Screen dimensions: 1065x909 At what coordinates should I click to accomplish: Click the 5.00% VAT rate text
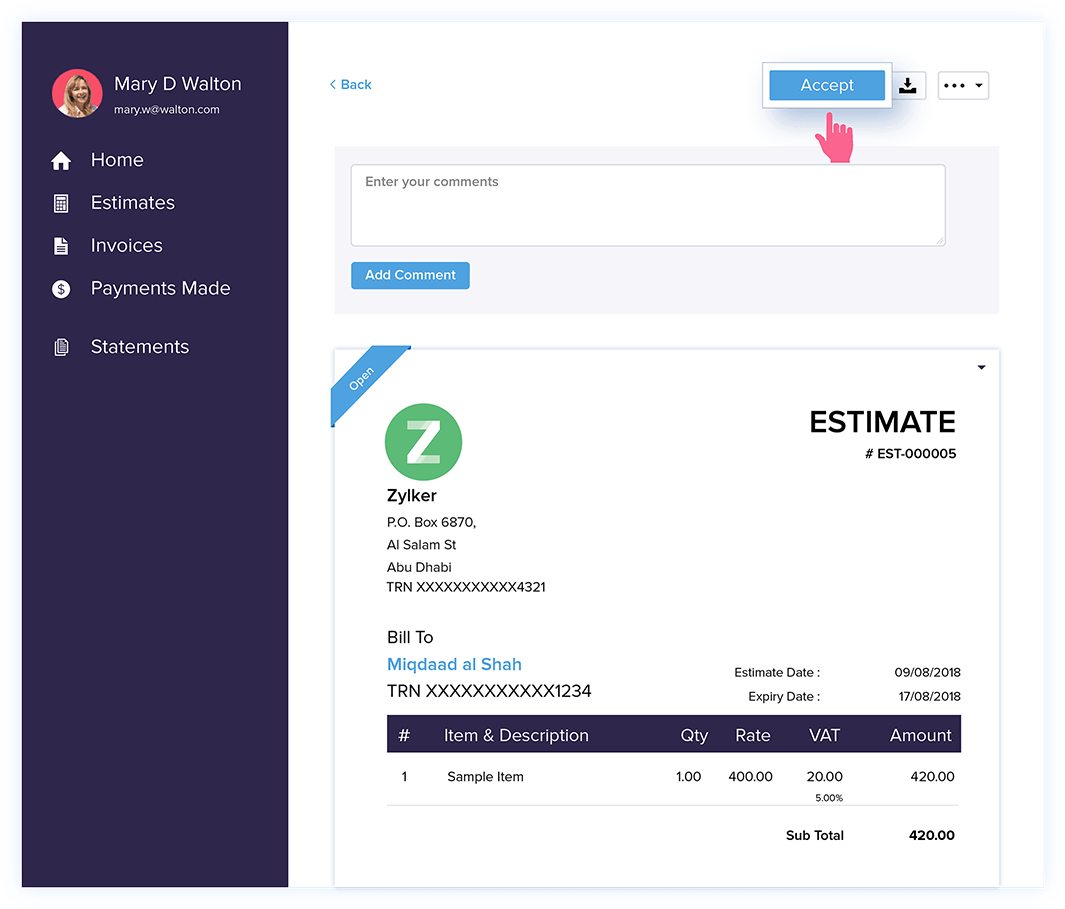point(829,798)
